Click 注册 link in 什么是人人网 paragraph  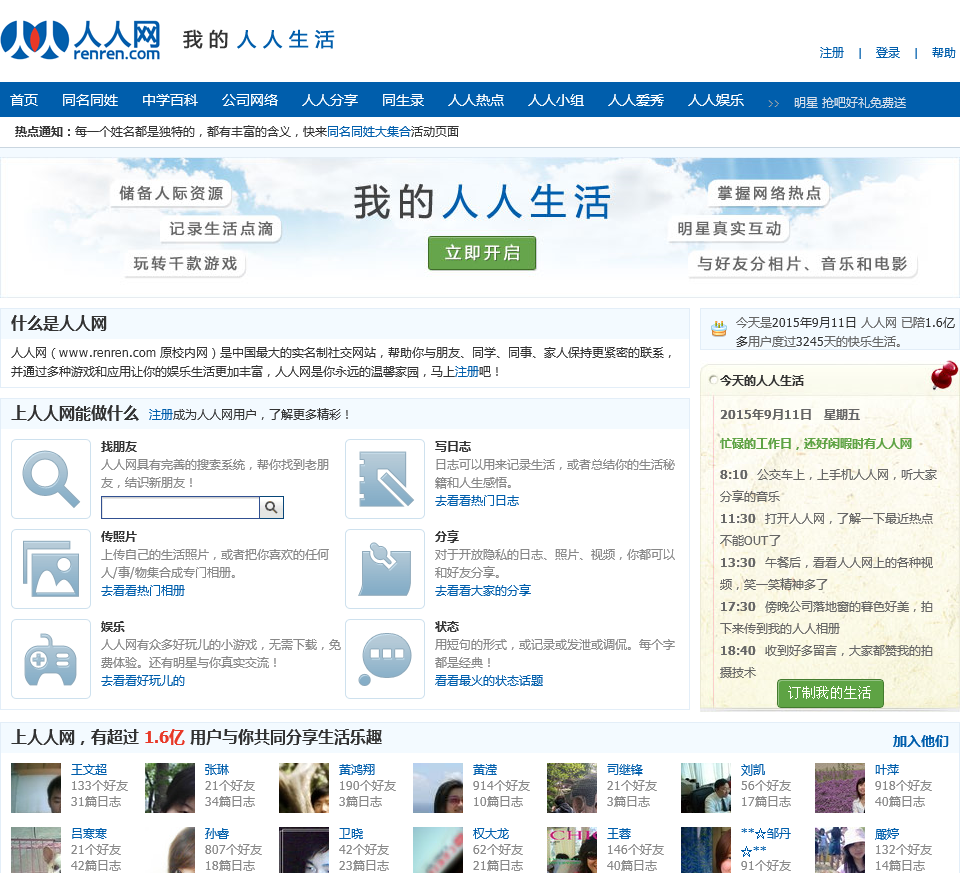point(467,372)
